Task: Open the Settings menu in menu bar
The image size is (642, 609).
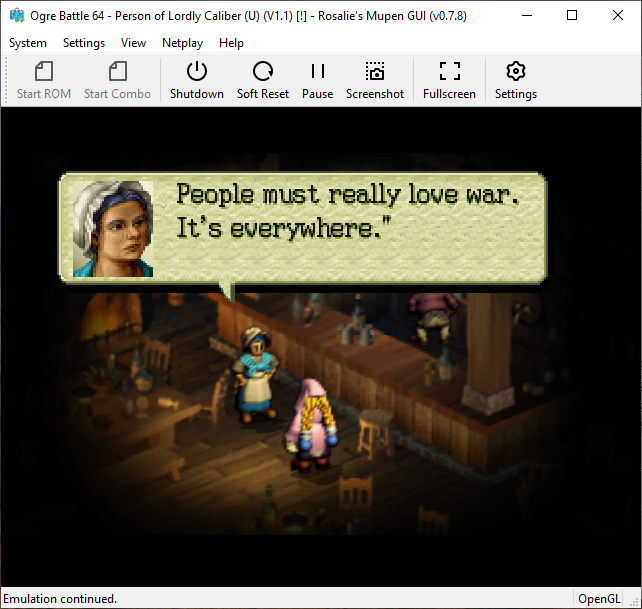Action: [x=84, y=43]
